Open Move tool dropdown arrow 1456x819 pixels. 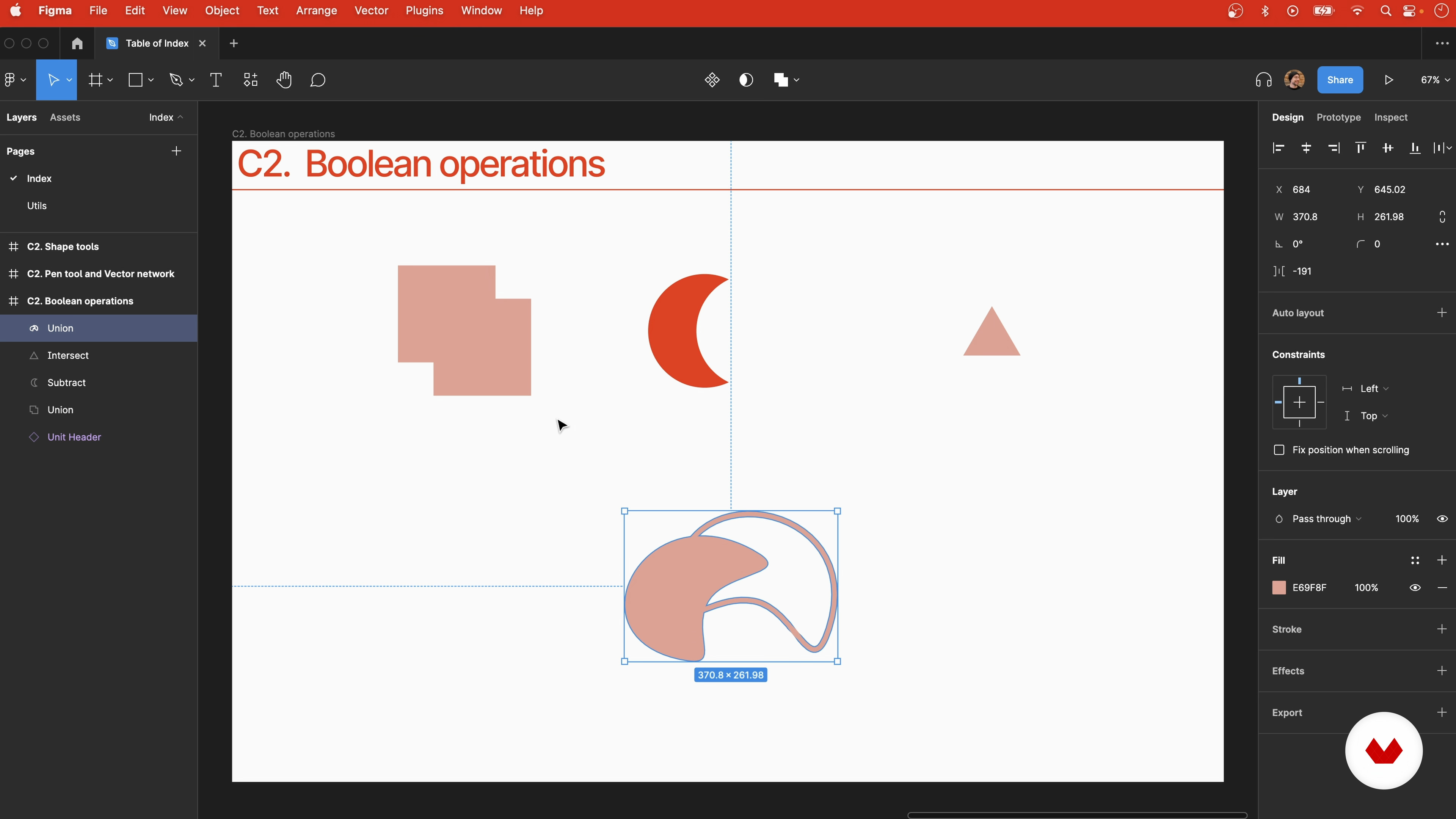[x=69, y=80]
